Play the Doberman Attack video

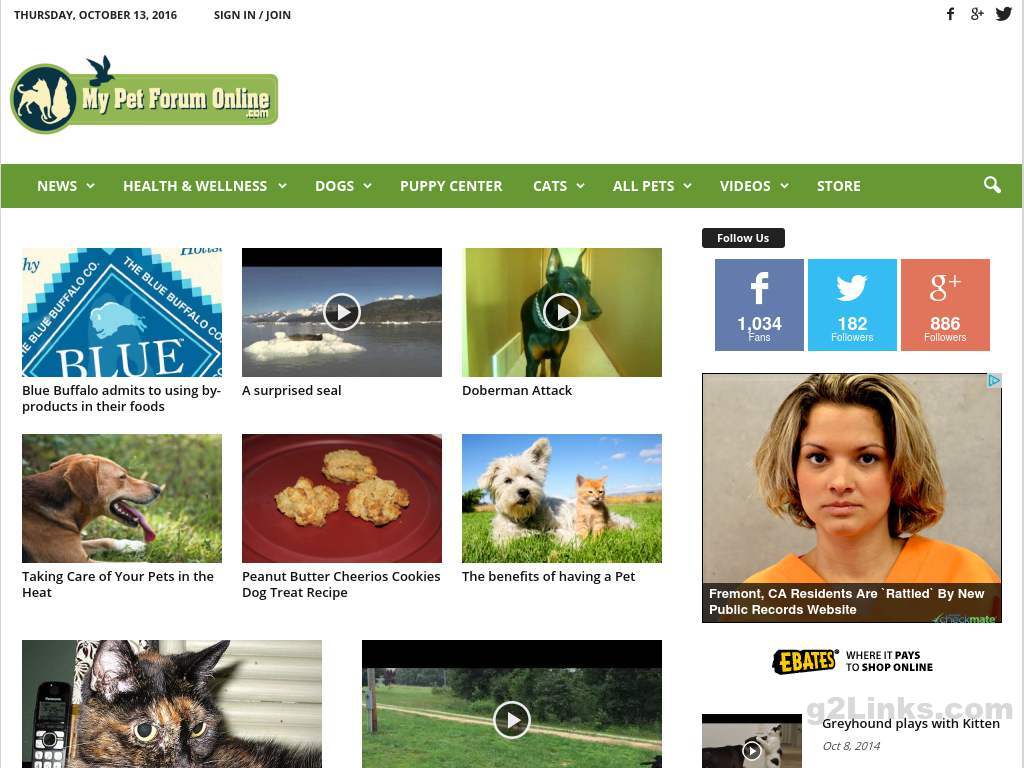[562, 312]
